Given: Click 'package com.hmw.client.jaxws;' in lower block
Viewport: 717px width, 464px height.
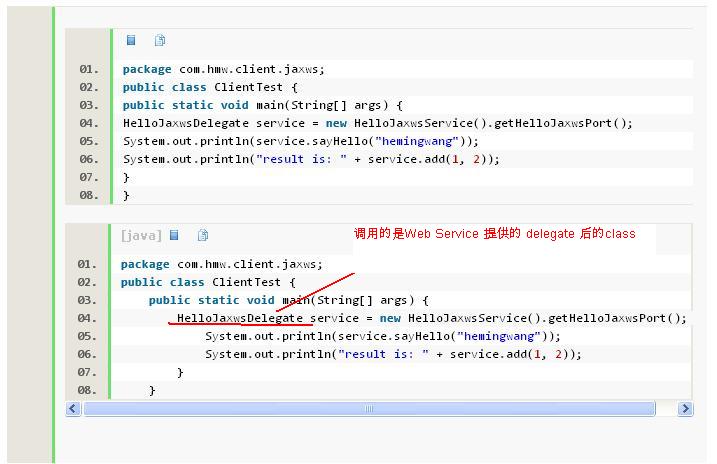Looking at the screenshot, I should click(x=222, y=264).
